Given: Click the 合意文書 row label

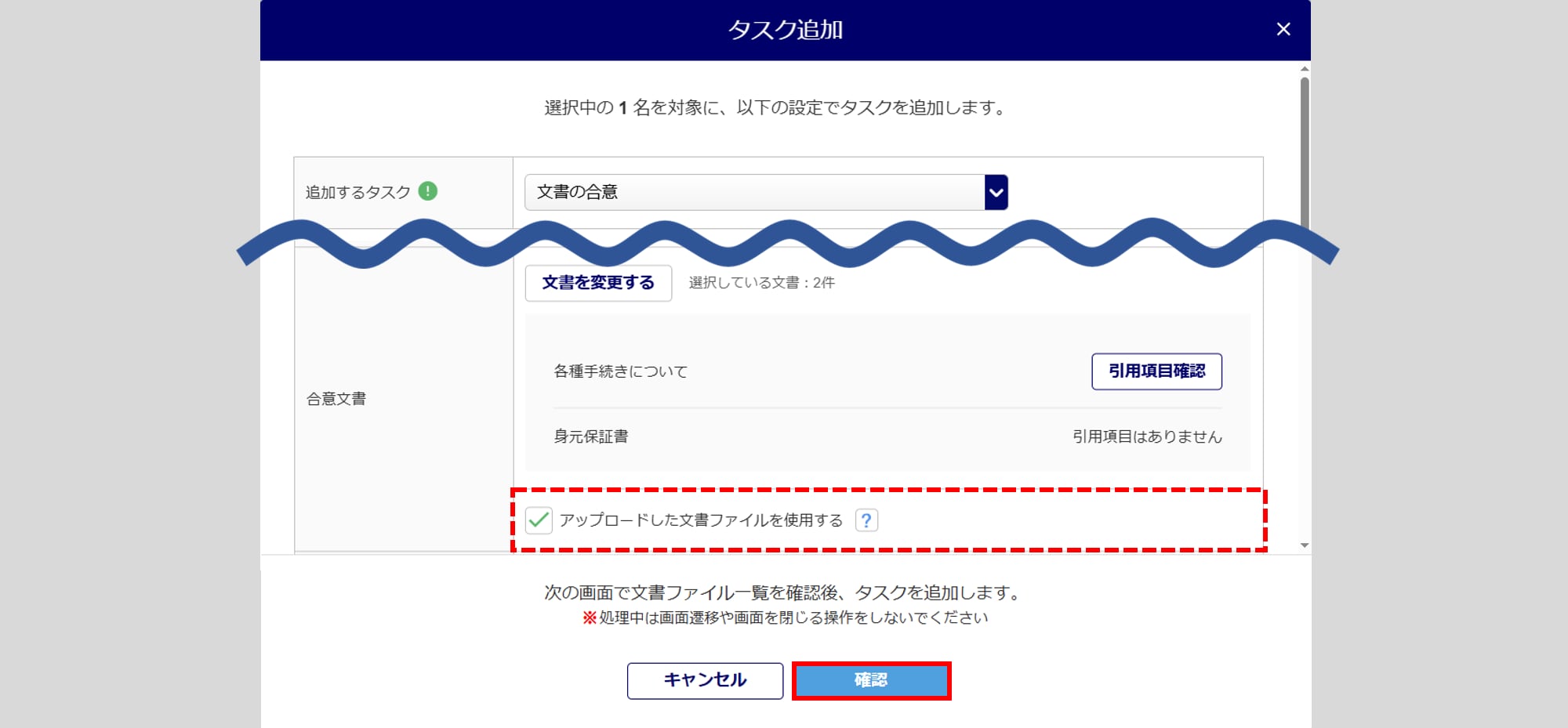Looking at the screenshot, I should [336, 399].
